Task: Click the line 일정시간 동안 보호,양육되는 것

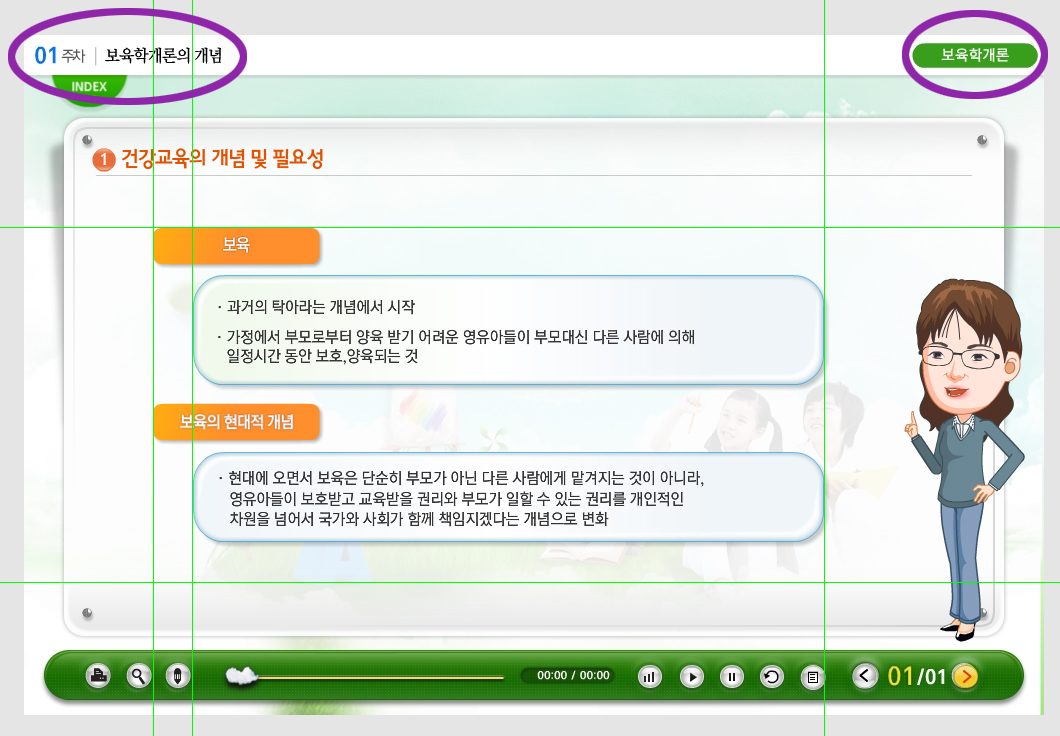Action: point(322,355)
